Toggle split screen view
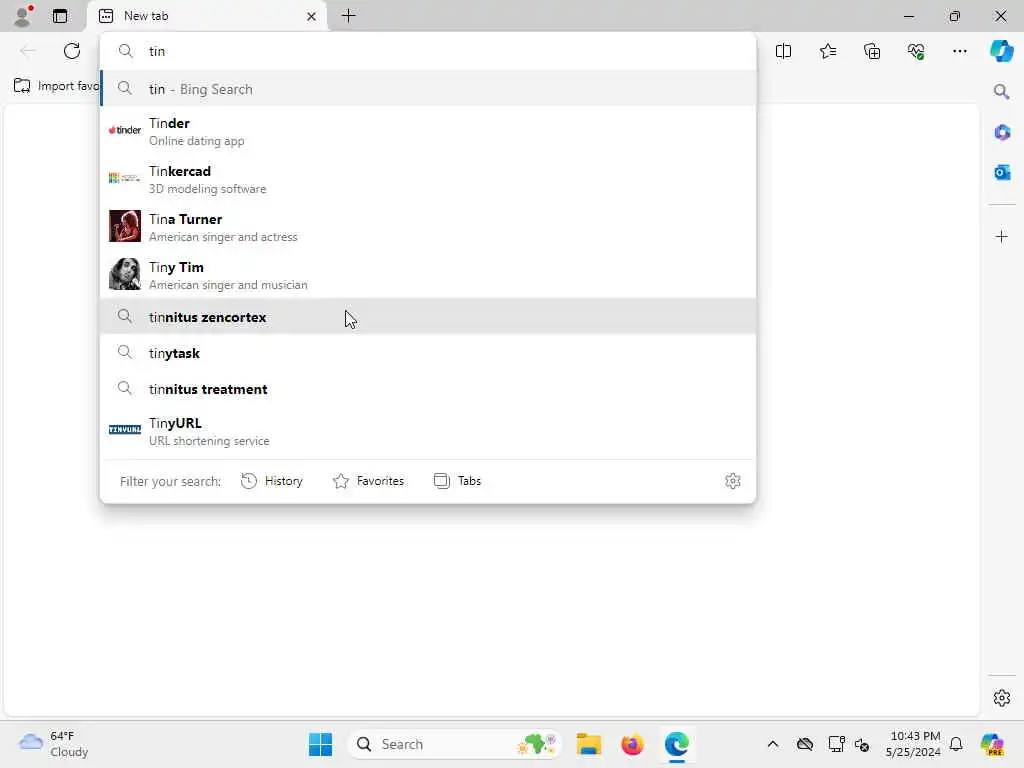Image resolution: width=1024 pixels, height=768 pixels. (x=783, y=51)
